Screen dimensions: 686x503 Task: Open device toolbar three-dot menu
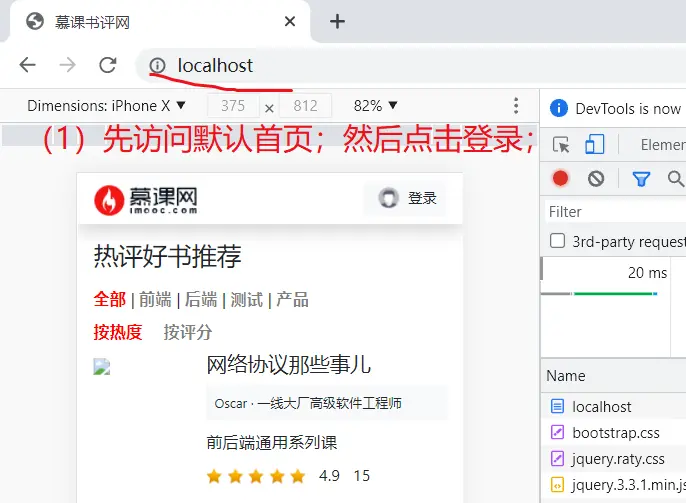tap(516, 105)
